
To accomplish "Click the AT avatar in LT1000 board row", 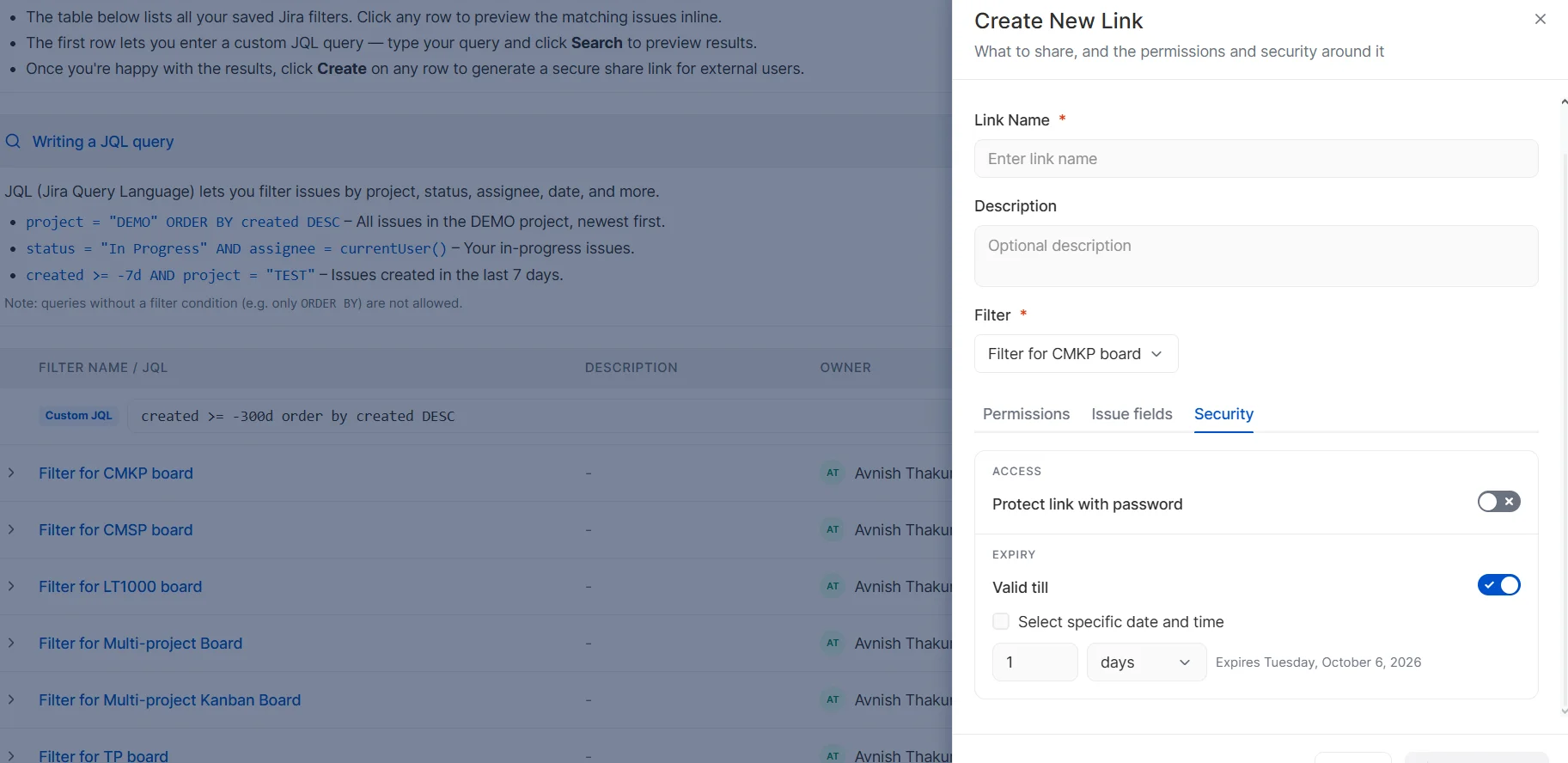I will [x=833, y=586].
